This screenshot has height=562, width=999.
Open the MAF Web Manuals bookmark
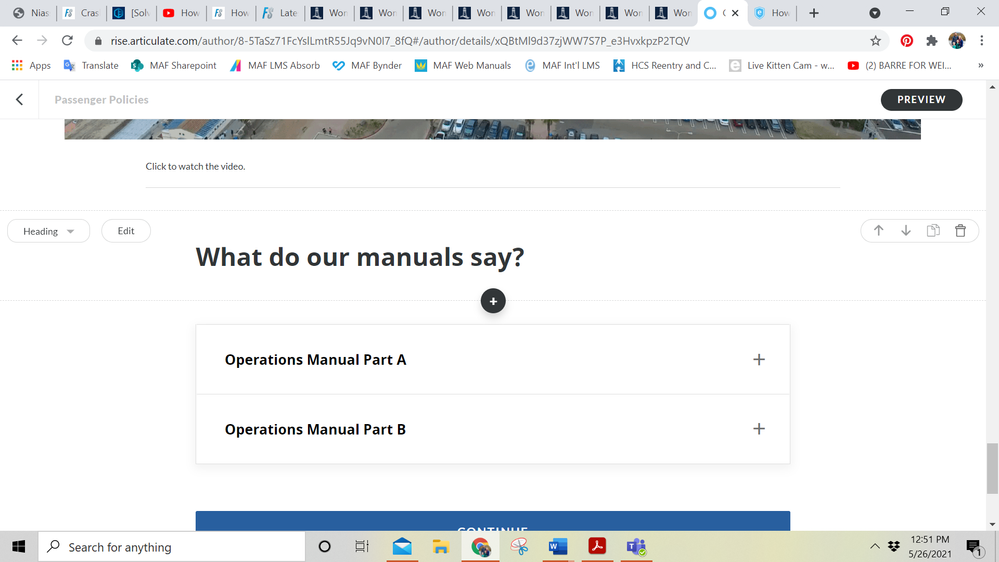click(463, 65)
